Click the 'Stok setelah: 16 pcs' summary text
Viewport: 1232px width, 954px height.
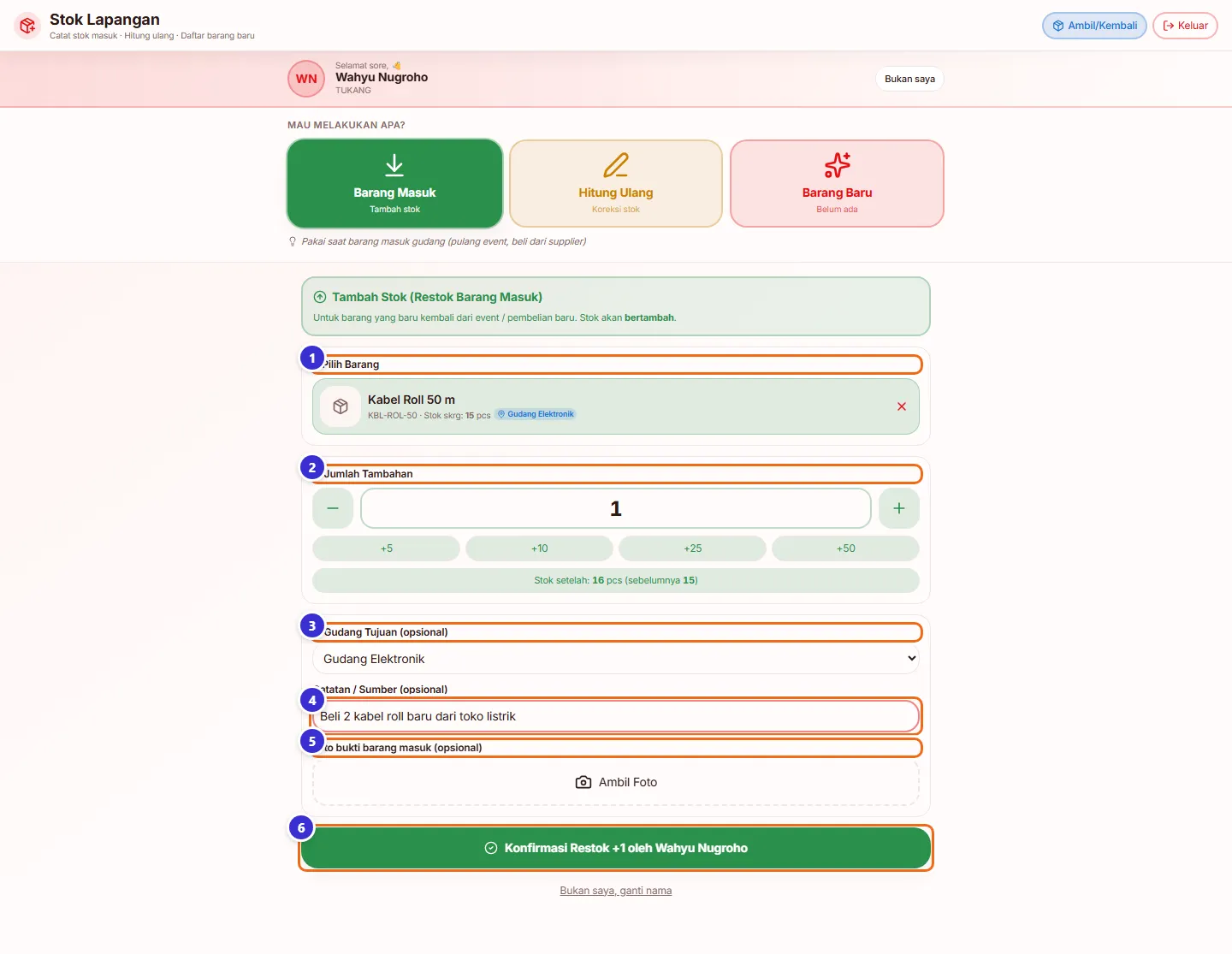pyautogui.click(x=616, y=580)
